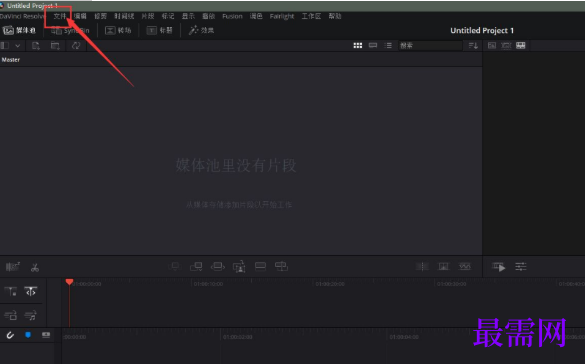
Task: Click the smart insert edit icon
Action: 175,266
